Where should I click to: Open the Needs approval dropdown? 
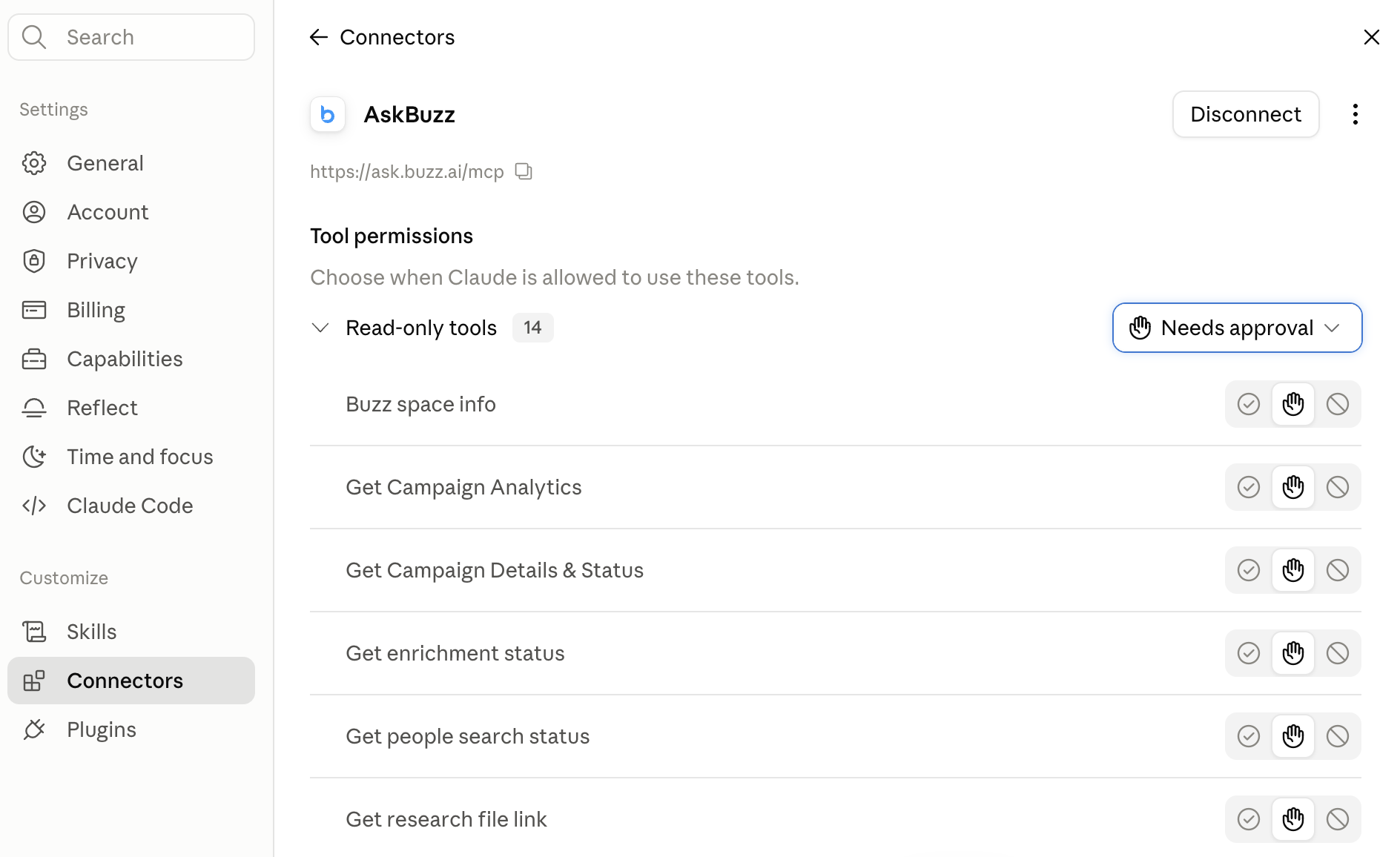pyautogui.click(x=1237, y=328)
